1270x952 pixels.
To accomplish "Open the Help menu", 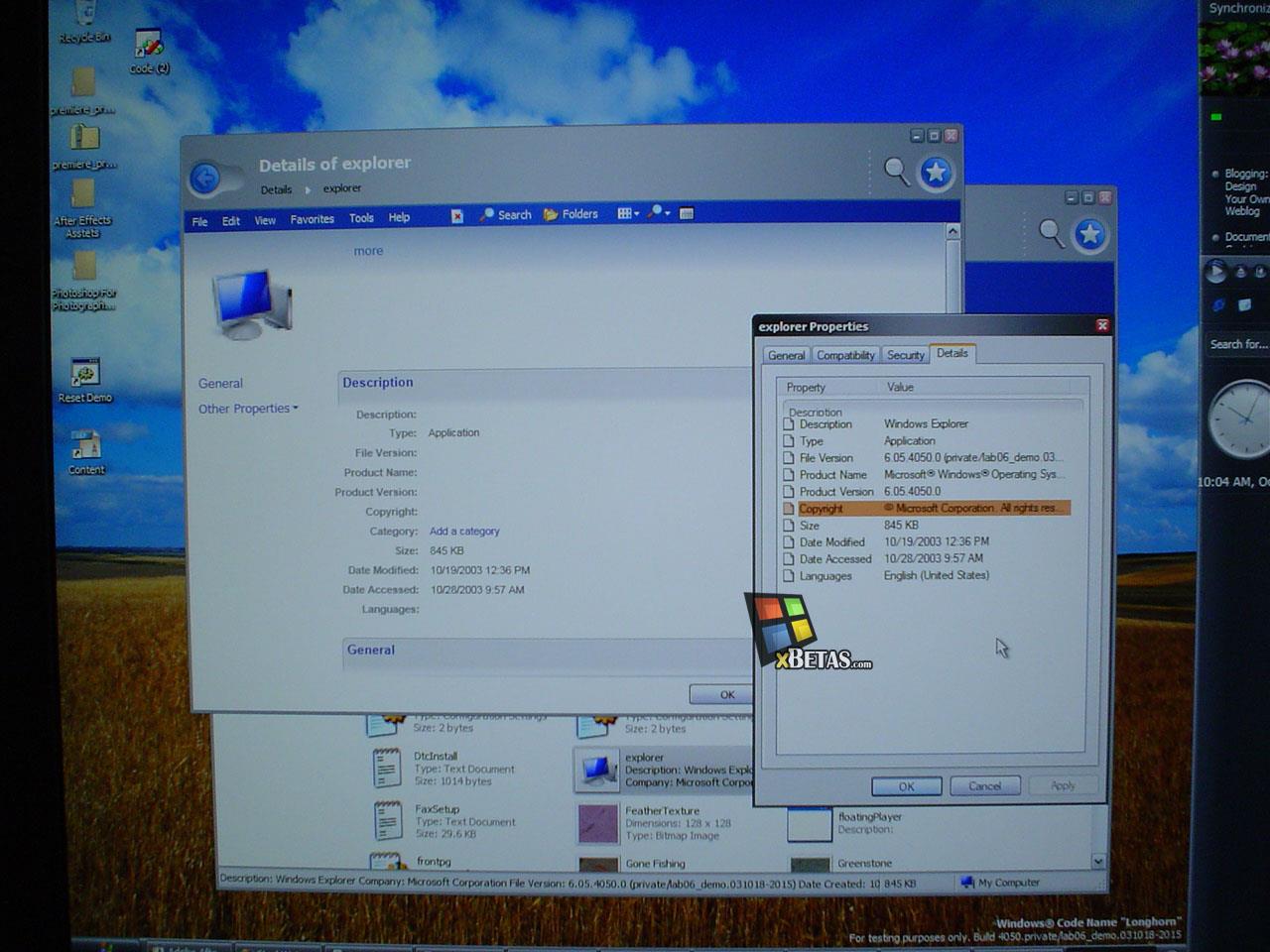I will coord(399,217).
